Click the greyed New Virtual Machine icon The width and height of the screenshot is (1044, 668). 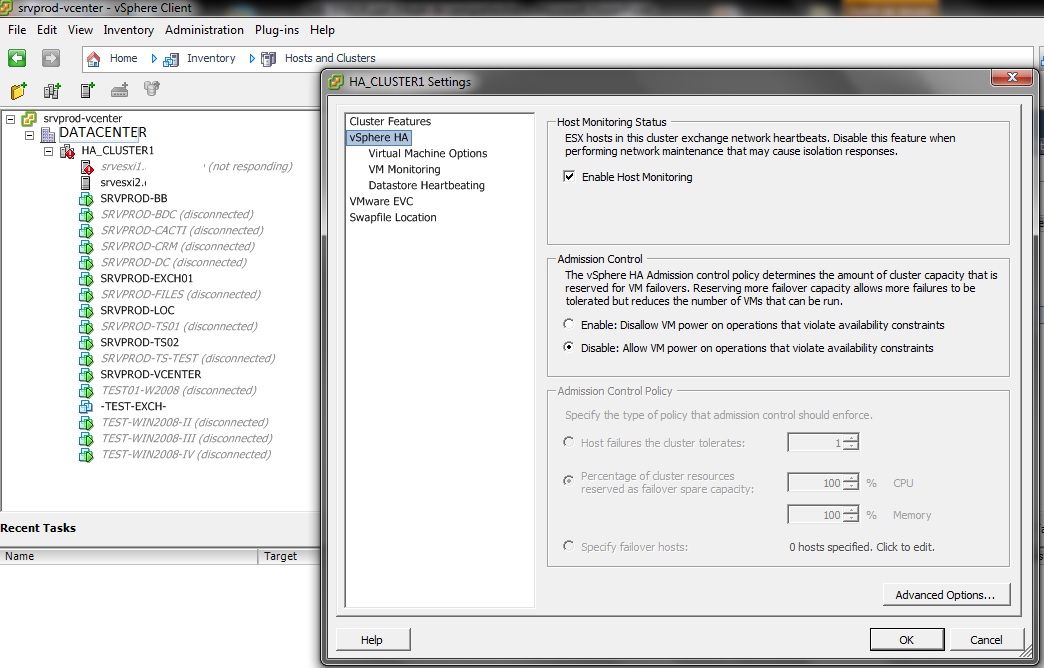click(120, 90)
